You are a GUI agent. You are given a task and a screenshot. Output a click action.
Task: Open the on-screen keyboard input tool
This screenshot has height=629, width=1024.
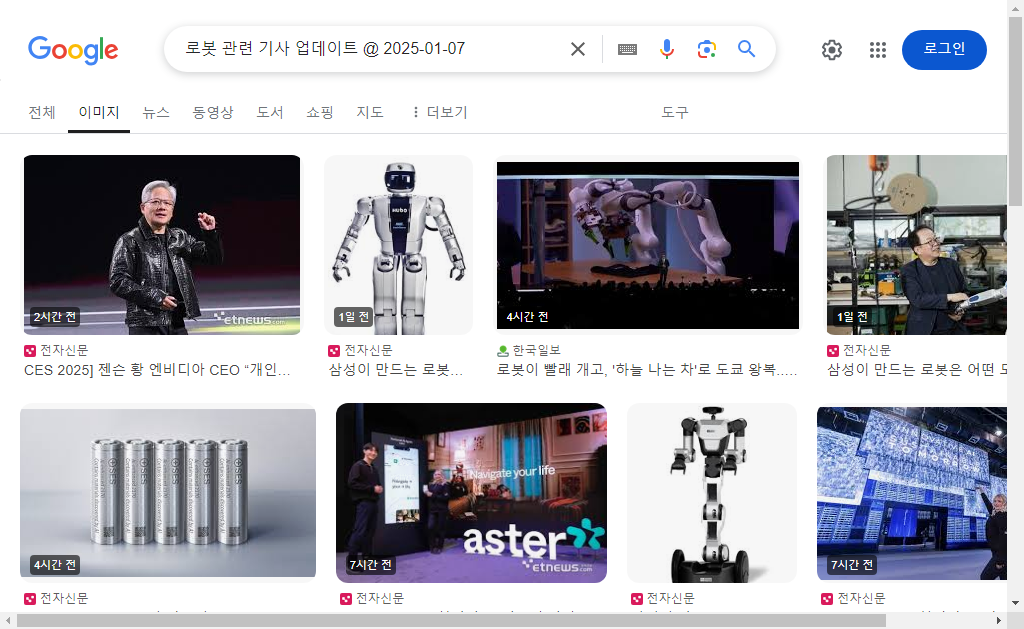627,50
